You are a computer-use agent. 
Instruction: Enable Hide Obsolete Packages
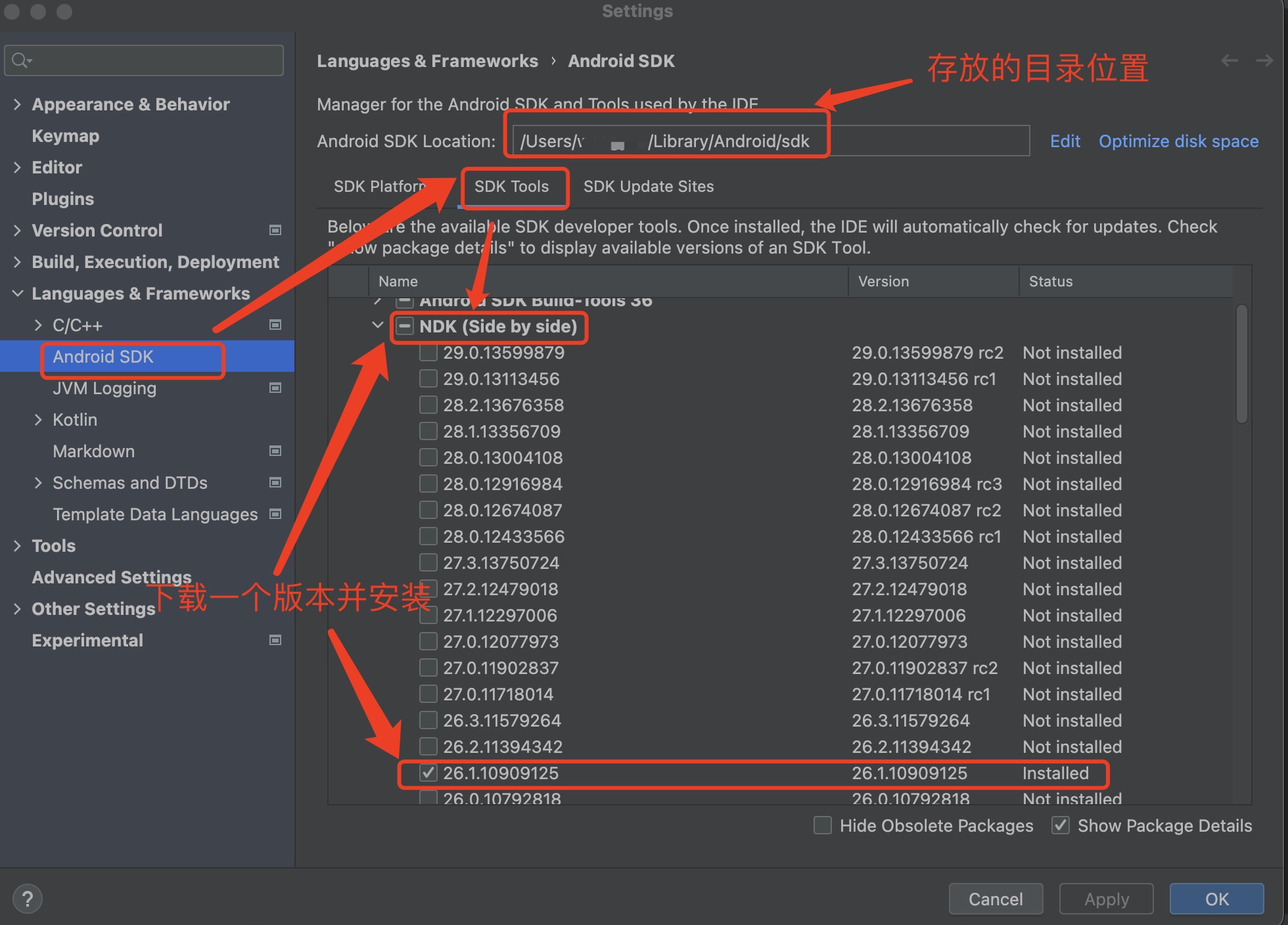(823, 825)
